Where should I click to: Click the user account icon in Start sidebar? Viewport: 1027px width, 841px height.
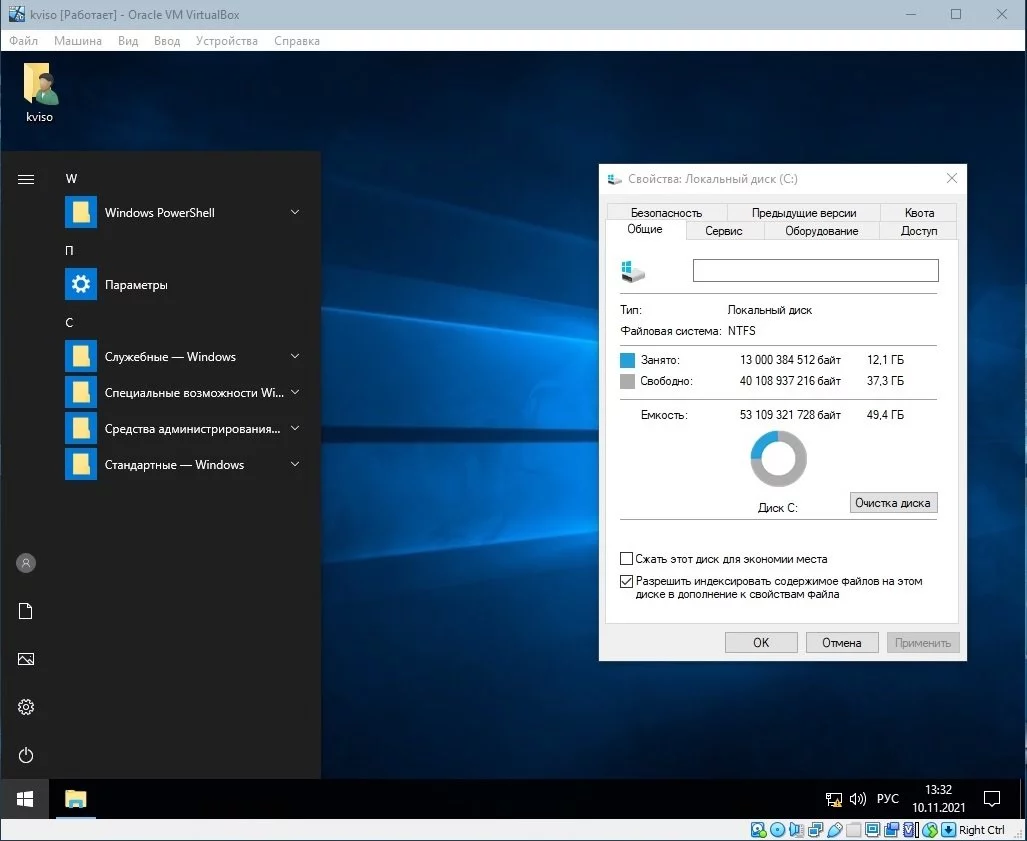[26, 563]
